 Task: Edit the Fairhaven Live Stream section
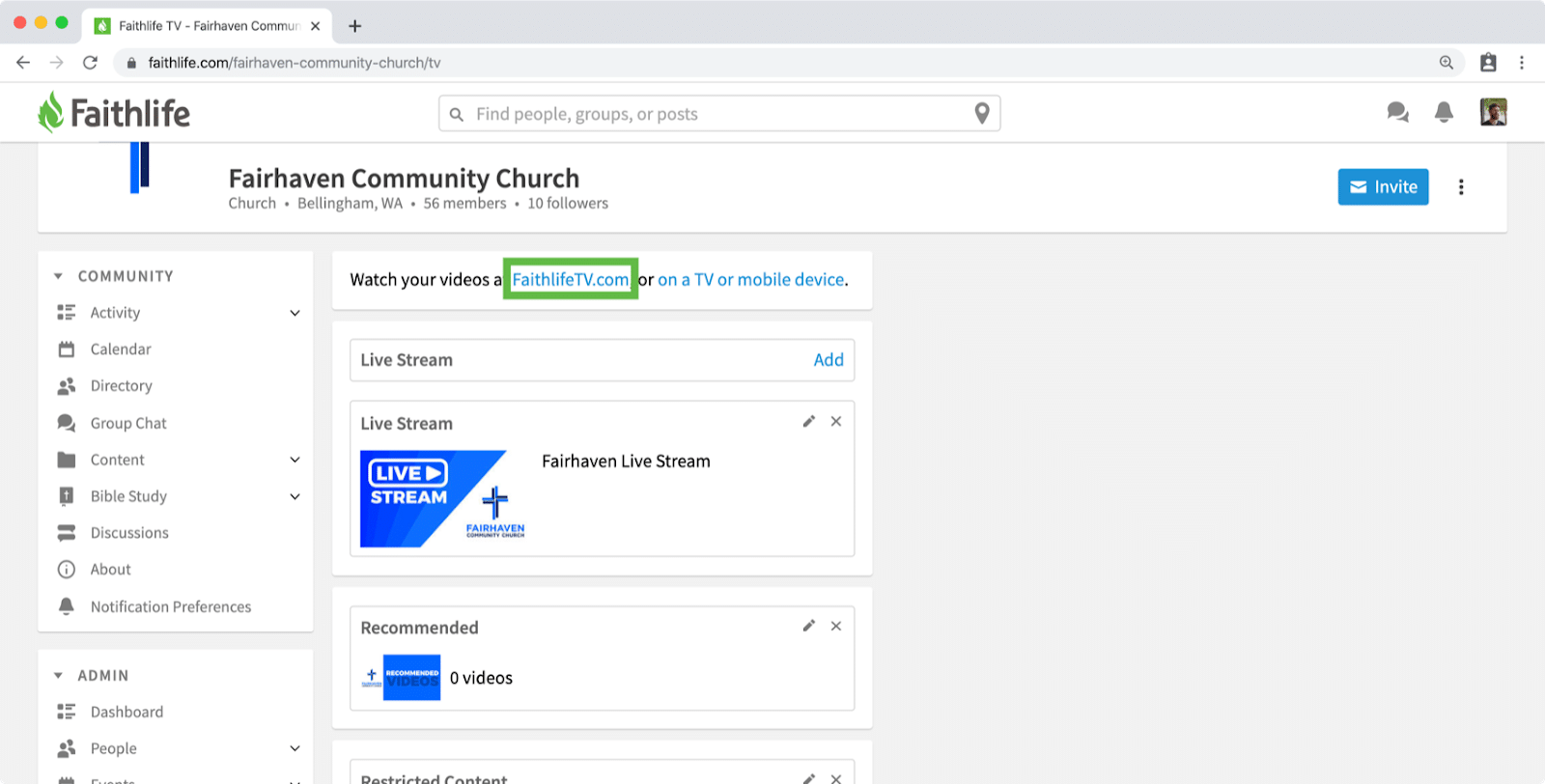tap(809, 422)
